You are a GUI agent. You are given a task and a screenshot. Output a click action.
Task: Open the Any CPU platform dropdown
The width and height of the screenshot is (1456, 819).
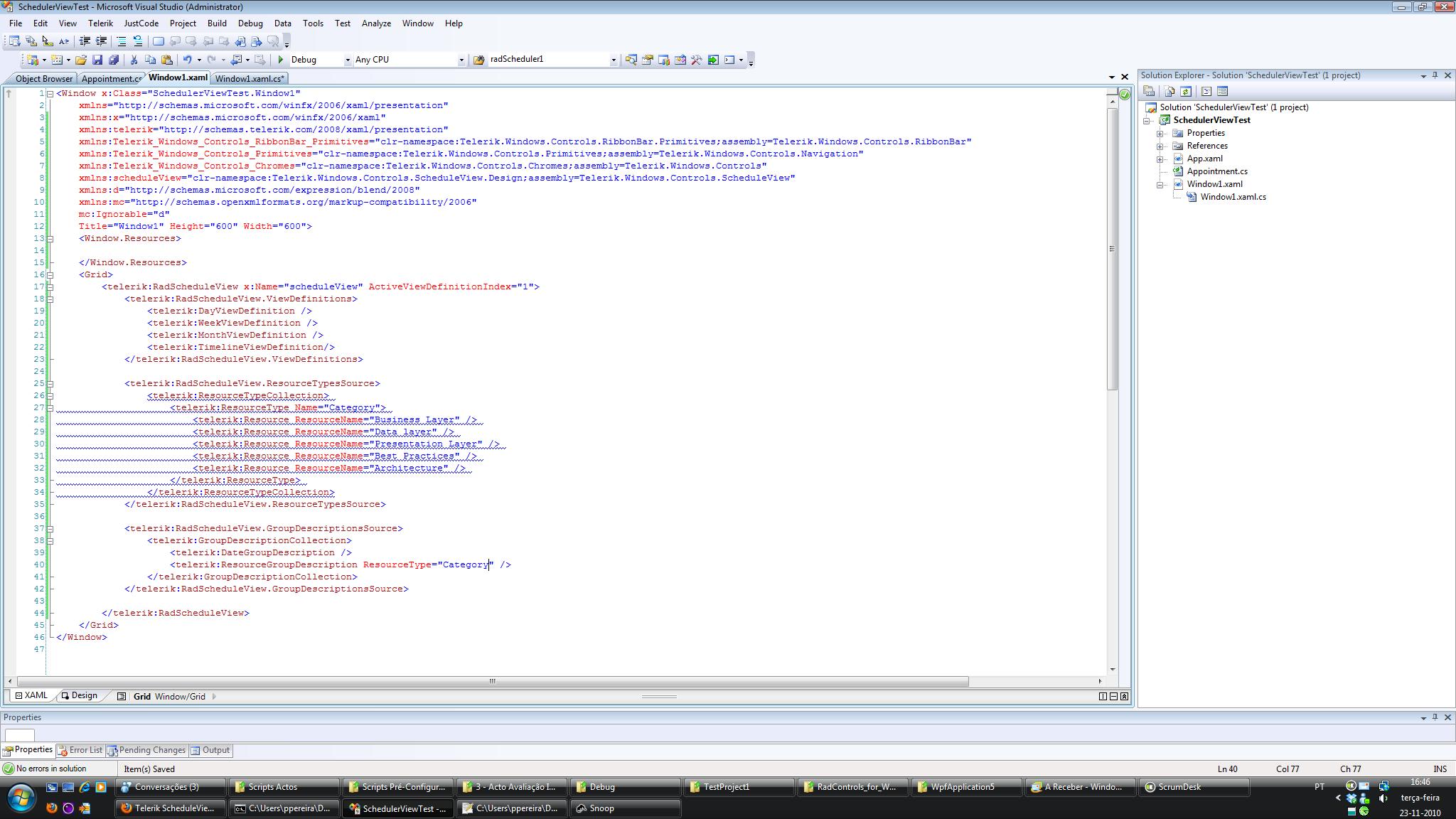pyautogui.click(x=461, y=60)
